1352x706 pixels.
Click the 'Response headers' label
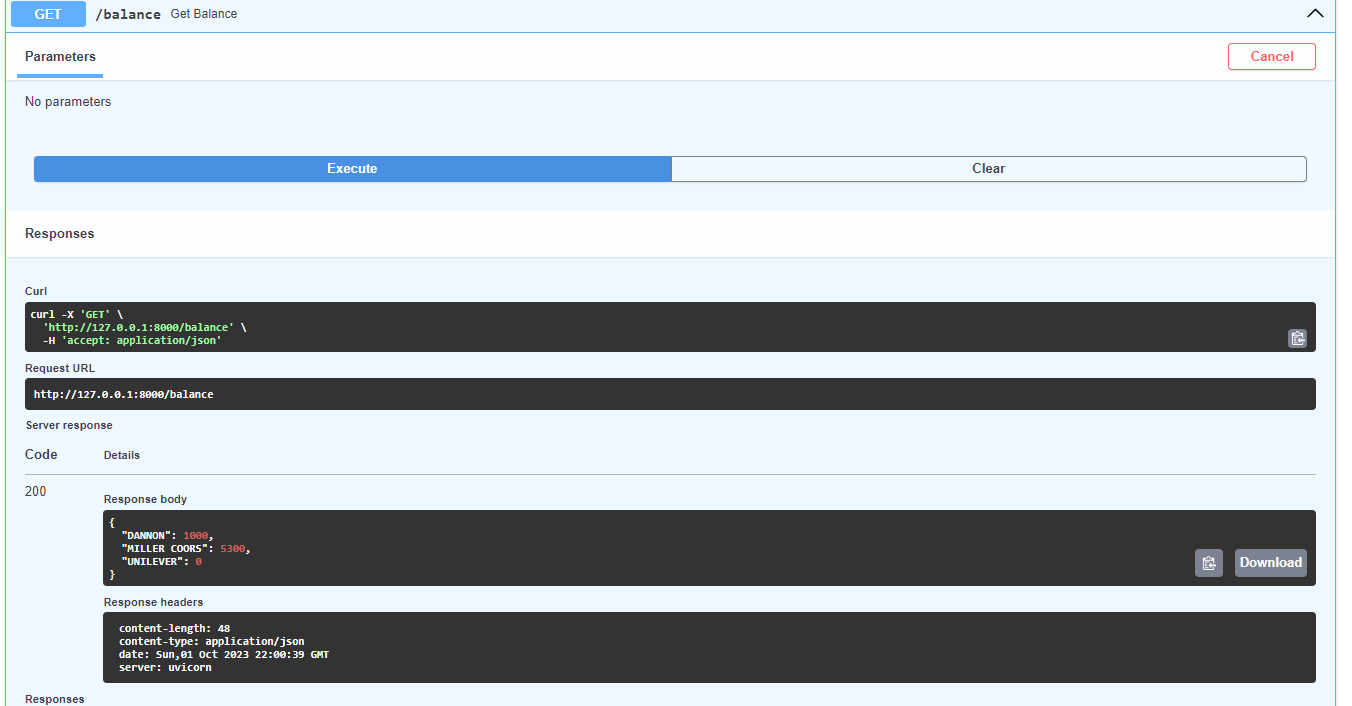[x=154, y=602]
